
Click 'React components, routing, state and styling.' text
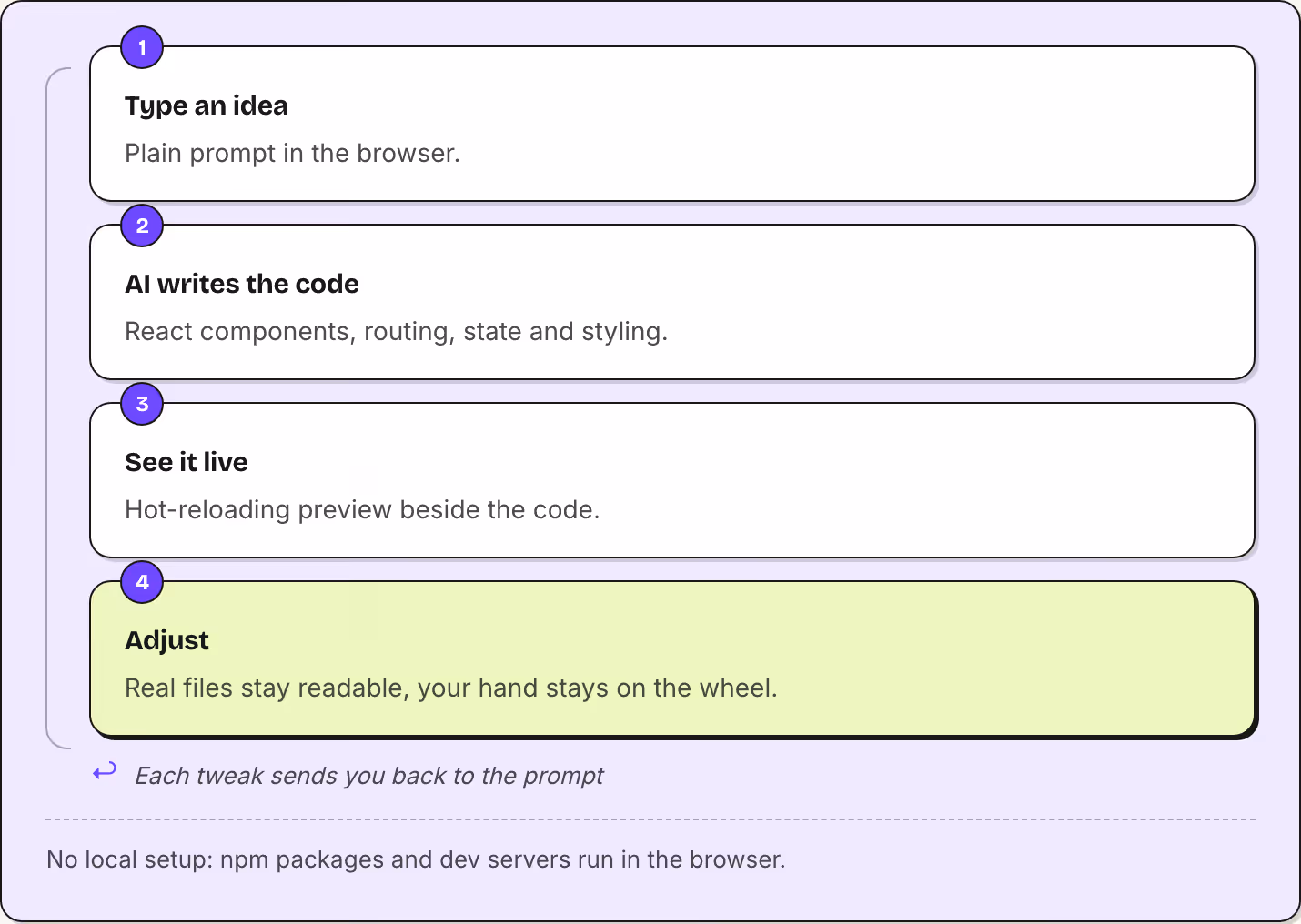(396, 331)
